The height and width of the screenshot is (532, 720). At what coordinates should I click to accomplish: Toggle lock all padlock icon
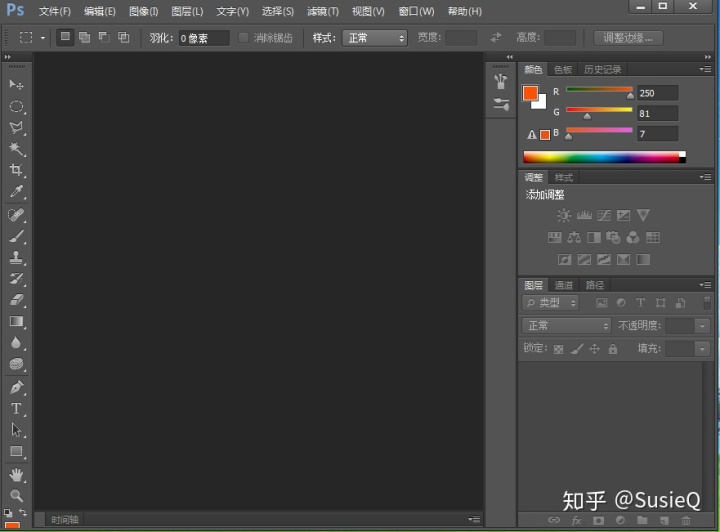point(613,349)
